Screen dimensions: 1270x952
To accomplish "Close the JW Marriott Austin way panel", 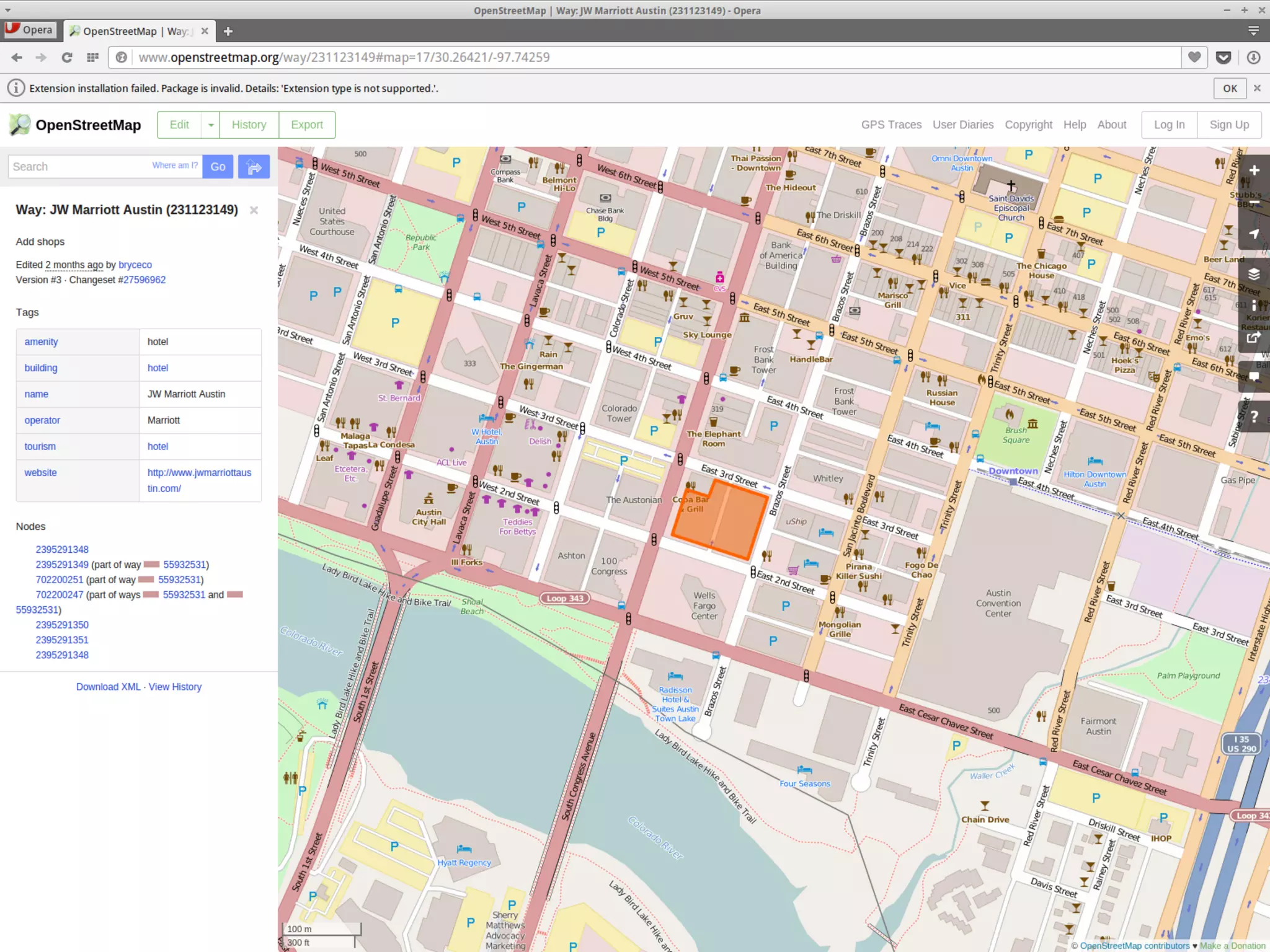I will 254,210.
